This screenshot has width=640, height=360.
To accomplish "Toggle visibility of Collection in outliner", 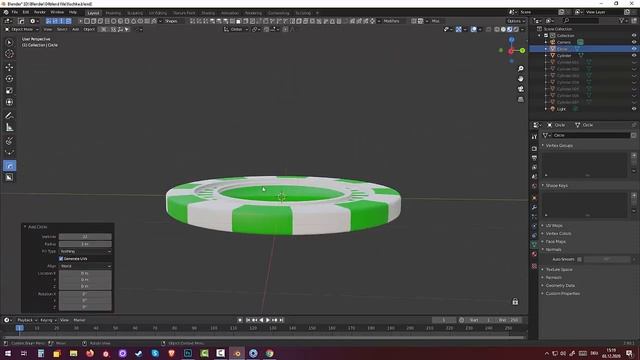I will click(x=634, y=36).
